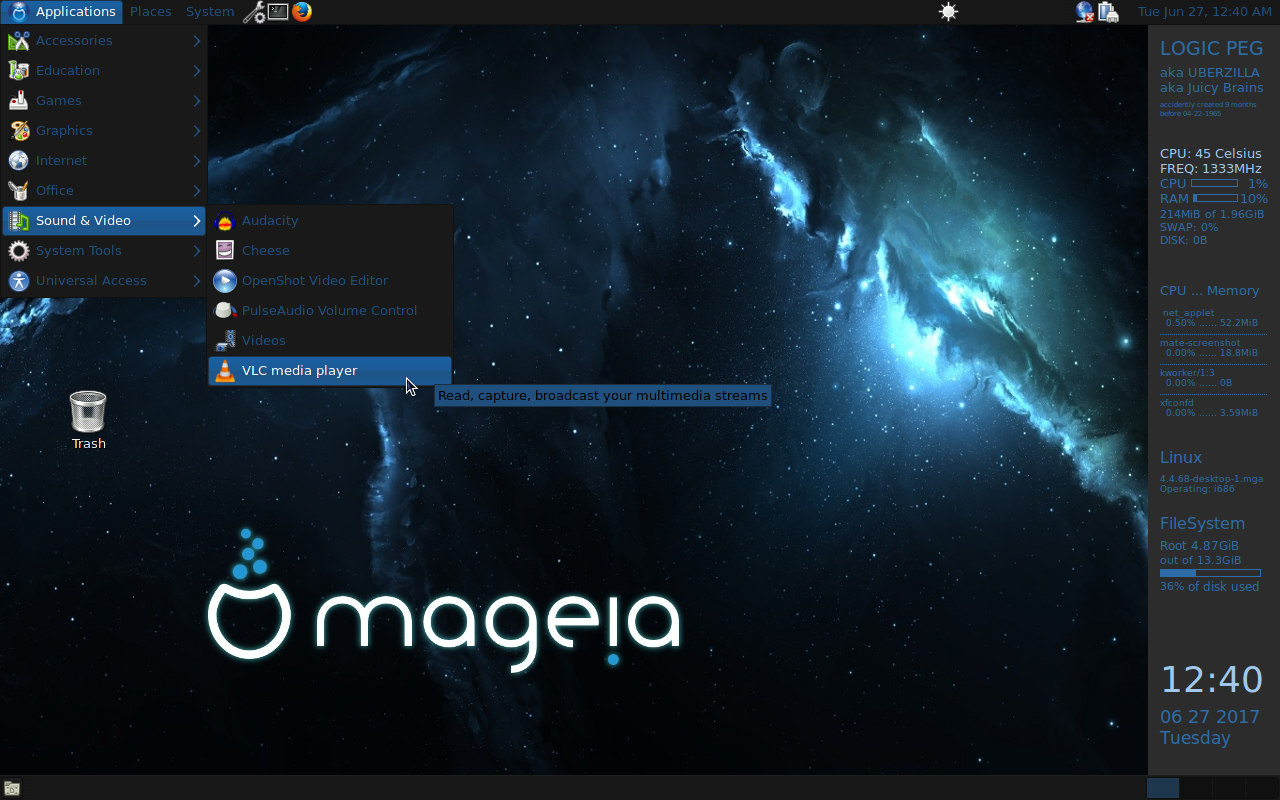Launch Firefox from the top panel
Screen dimensions: 1280x800
click(302, 12)
